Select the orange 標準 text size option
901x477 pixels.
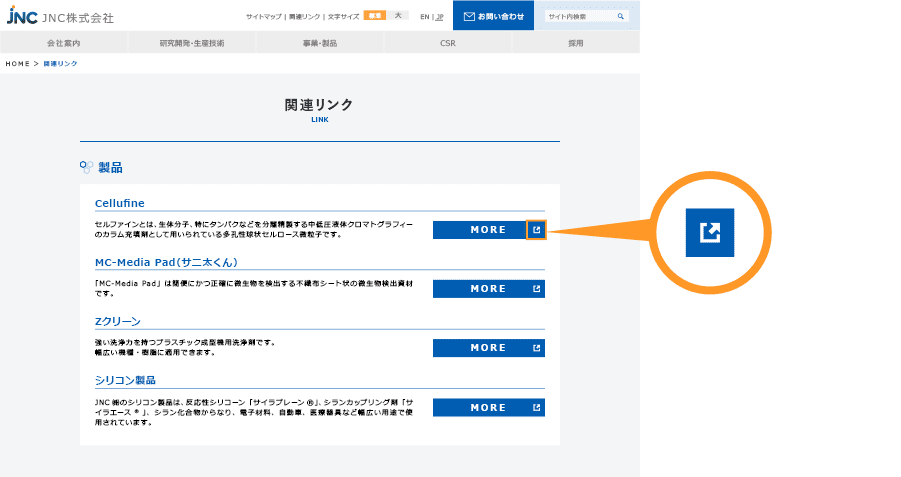coord(375,16)
